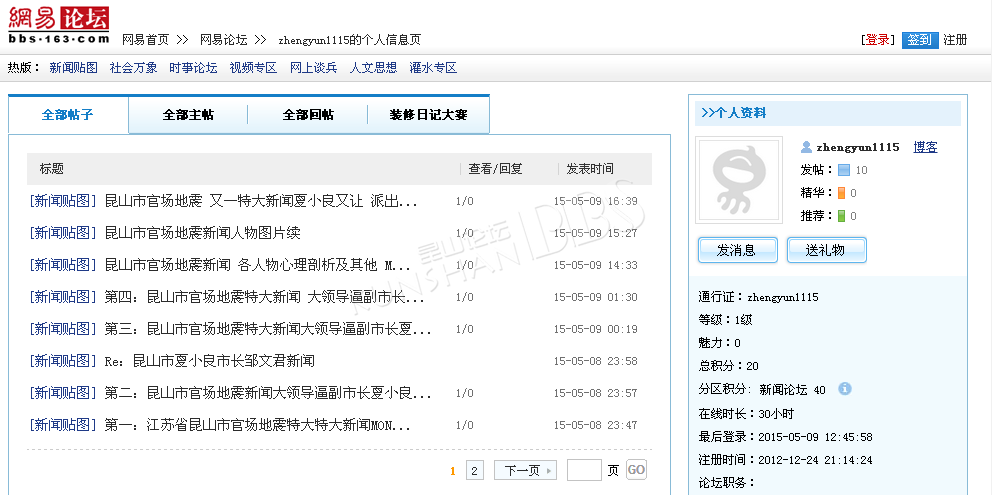Click the user icon beside zhengyun1115
The image size is (992, 495).
coord(806,147)
